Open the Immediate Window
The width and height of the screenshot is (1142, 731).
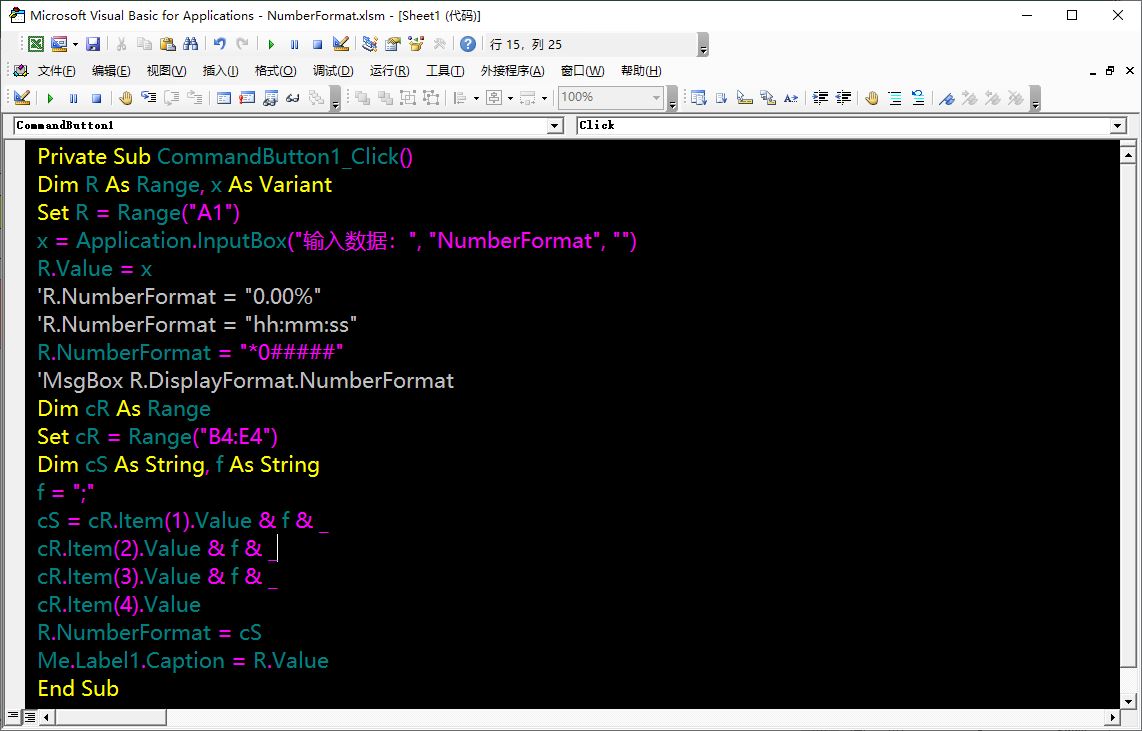point(248,98)
